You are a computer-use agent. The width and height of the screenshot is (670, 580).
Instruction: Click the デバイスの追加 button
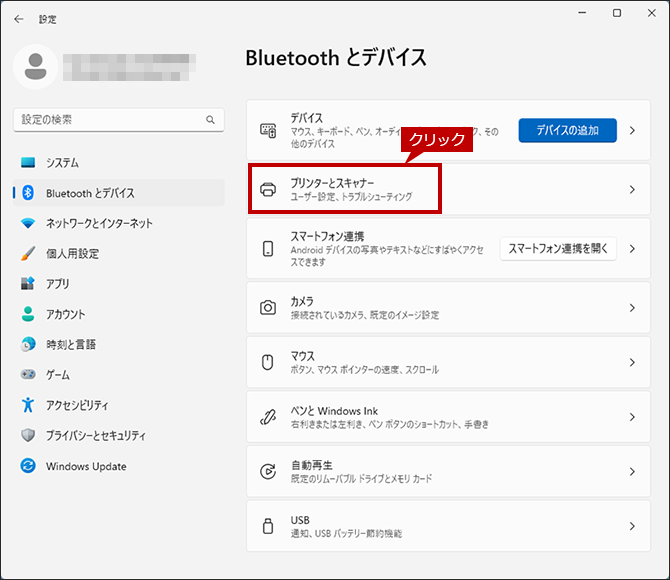[567, 130]
